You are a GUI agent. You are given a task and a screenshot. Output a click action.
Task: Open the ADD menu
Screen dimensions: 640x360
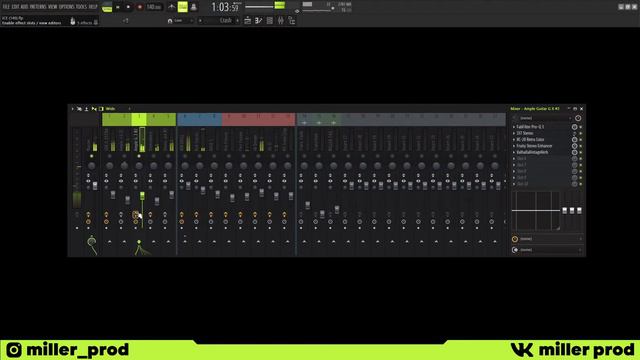point(24,7)
